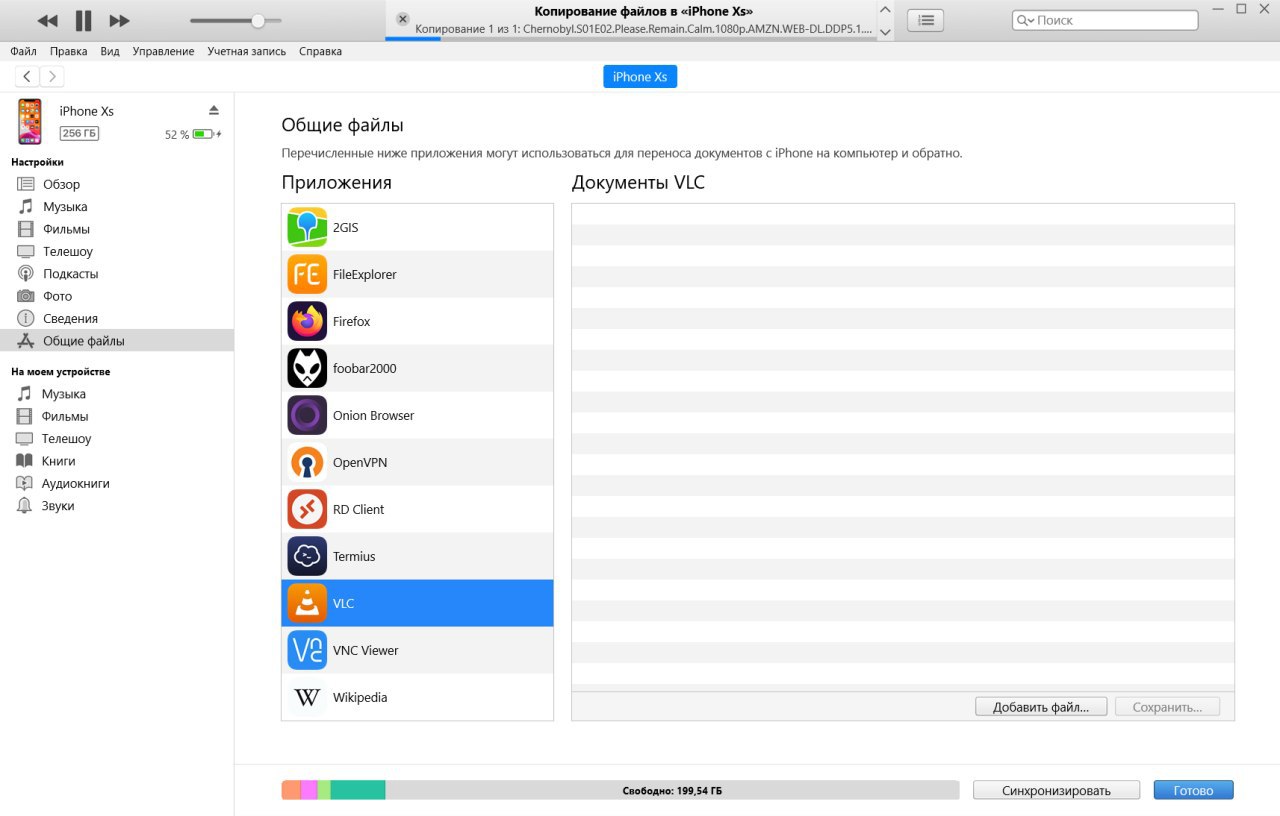Select the foobar2000 app icon
Screen dimensions: 1280x816
[x=307, y=368]
